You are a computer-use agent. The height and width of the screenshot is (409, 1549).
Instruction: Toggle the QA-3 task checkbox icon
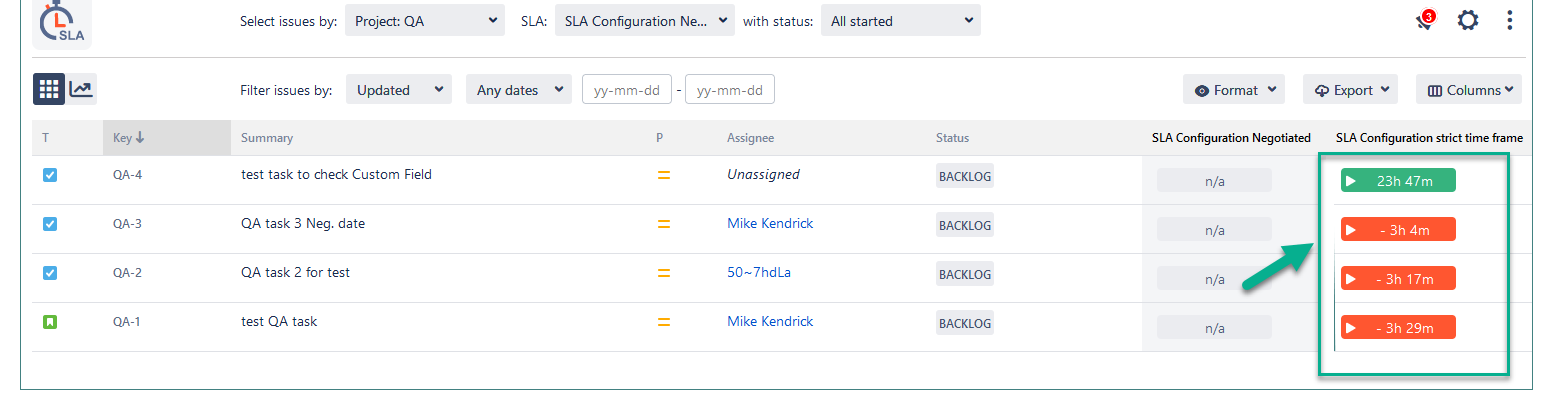[x=50, y=224]
